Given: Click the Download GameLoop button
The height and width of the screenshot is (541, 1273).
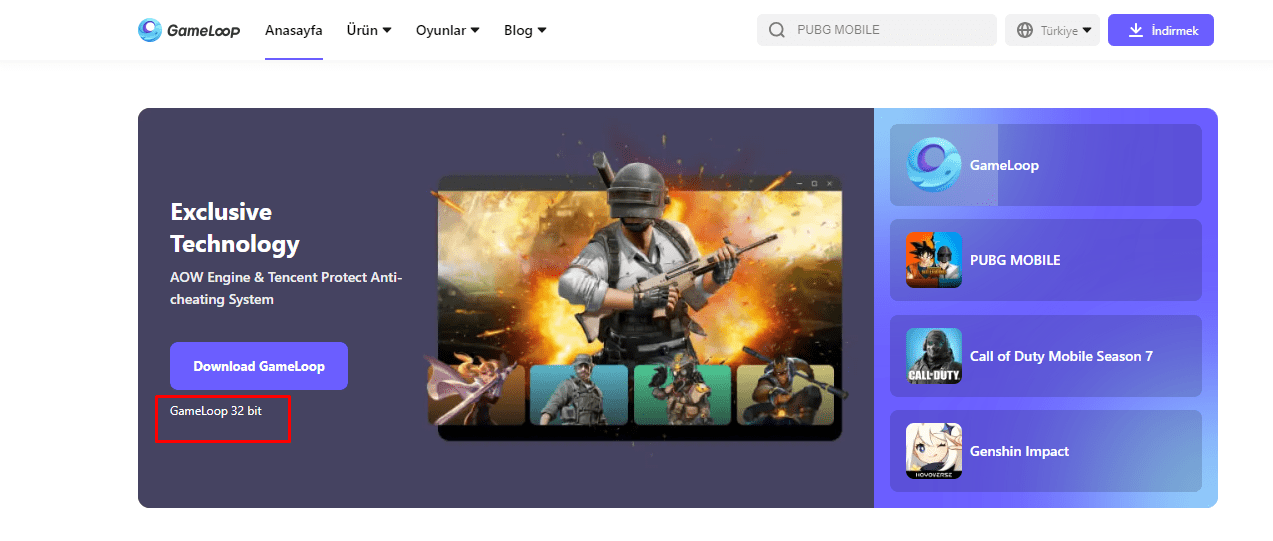Looking at the screenshot, I should pos(259,366).
